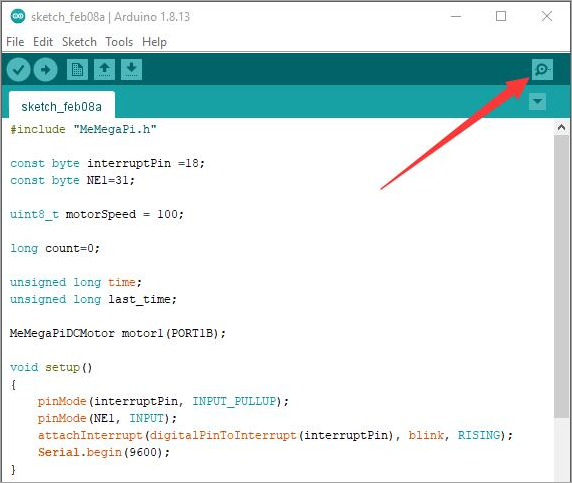Create a new sketch file icon

click(77, 69)
